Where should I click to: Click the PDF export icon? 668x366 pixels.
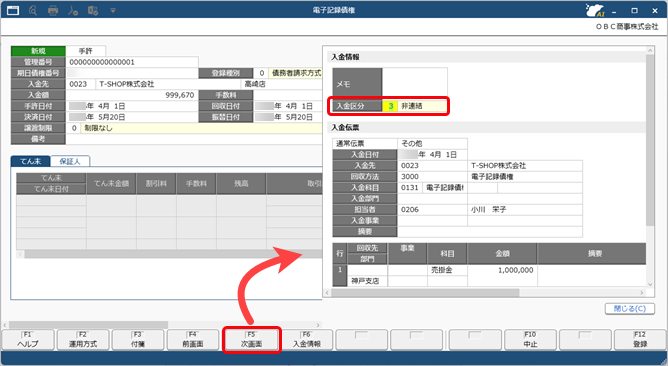[x=73, y=10]
